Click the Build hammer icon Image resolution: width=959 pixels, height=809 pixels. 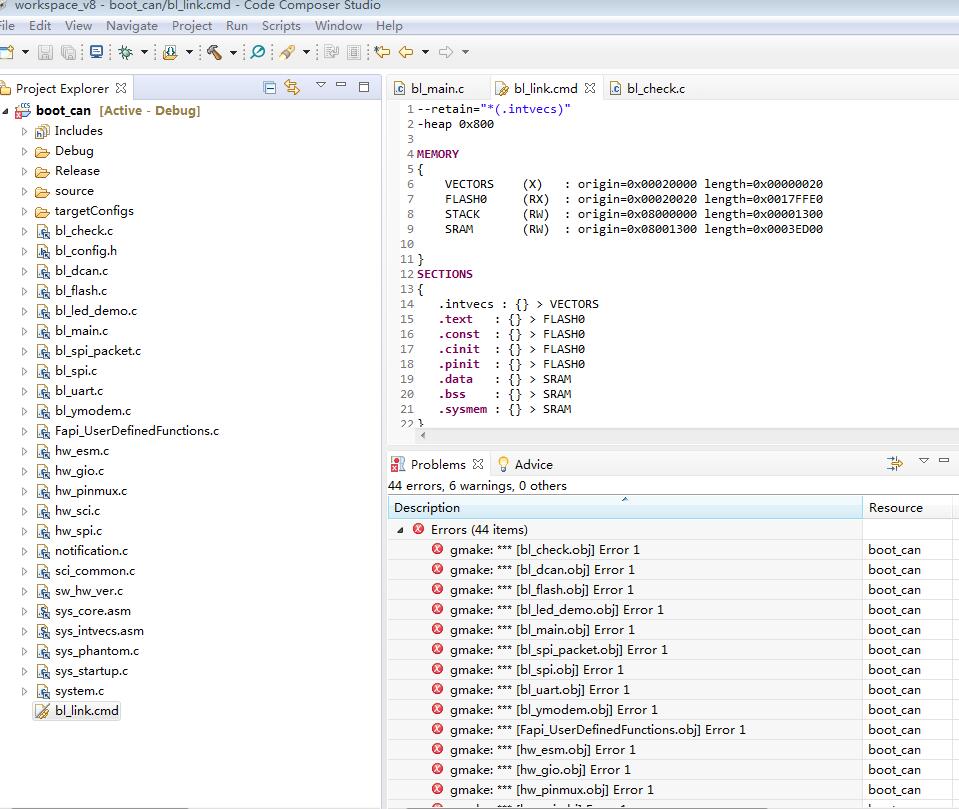coord(214,52)
